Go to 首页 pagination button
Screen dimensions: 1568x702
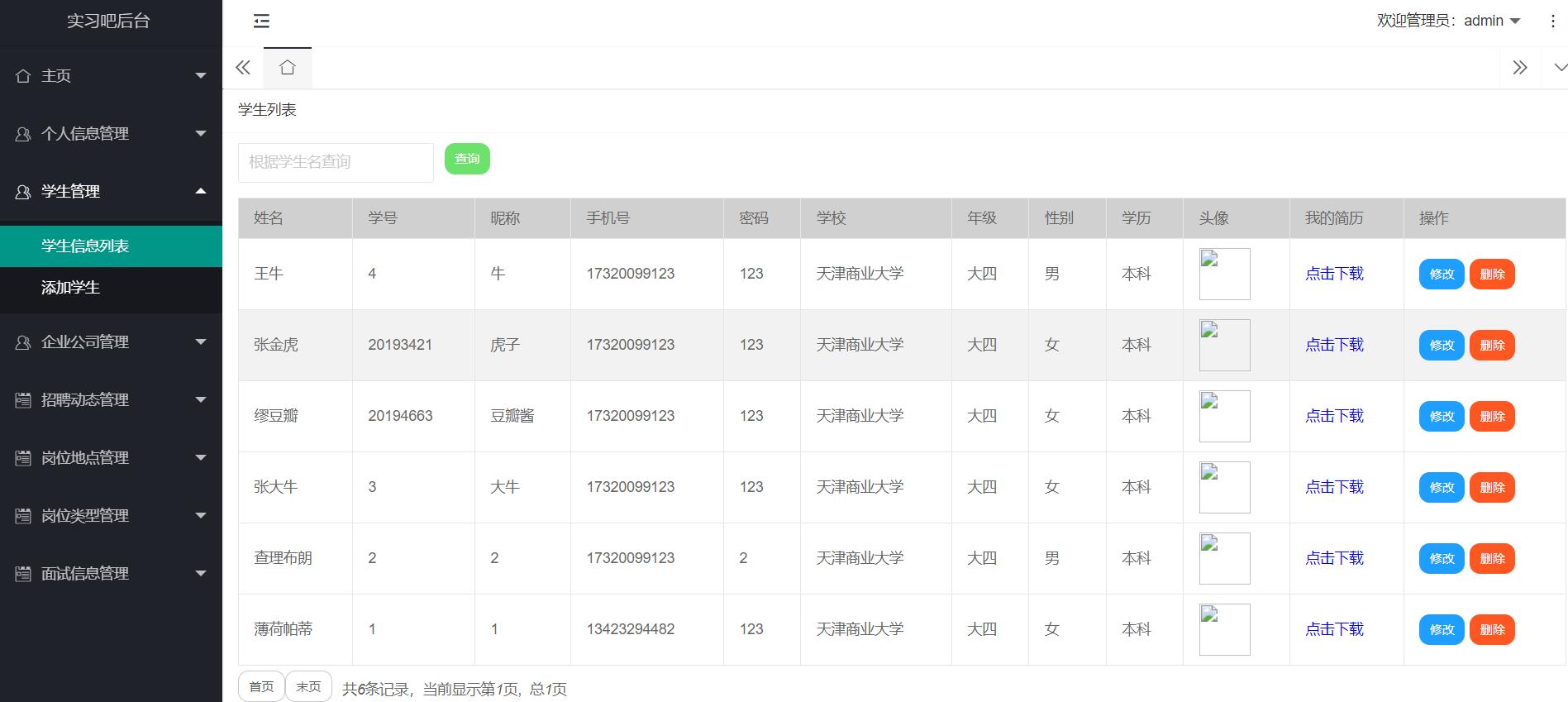(261, 686)
